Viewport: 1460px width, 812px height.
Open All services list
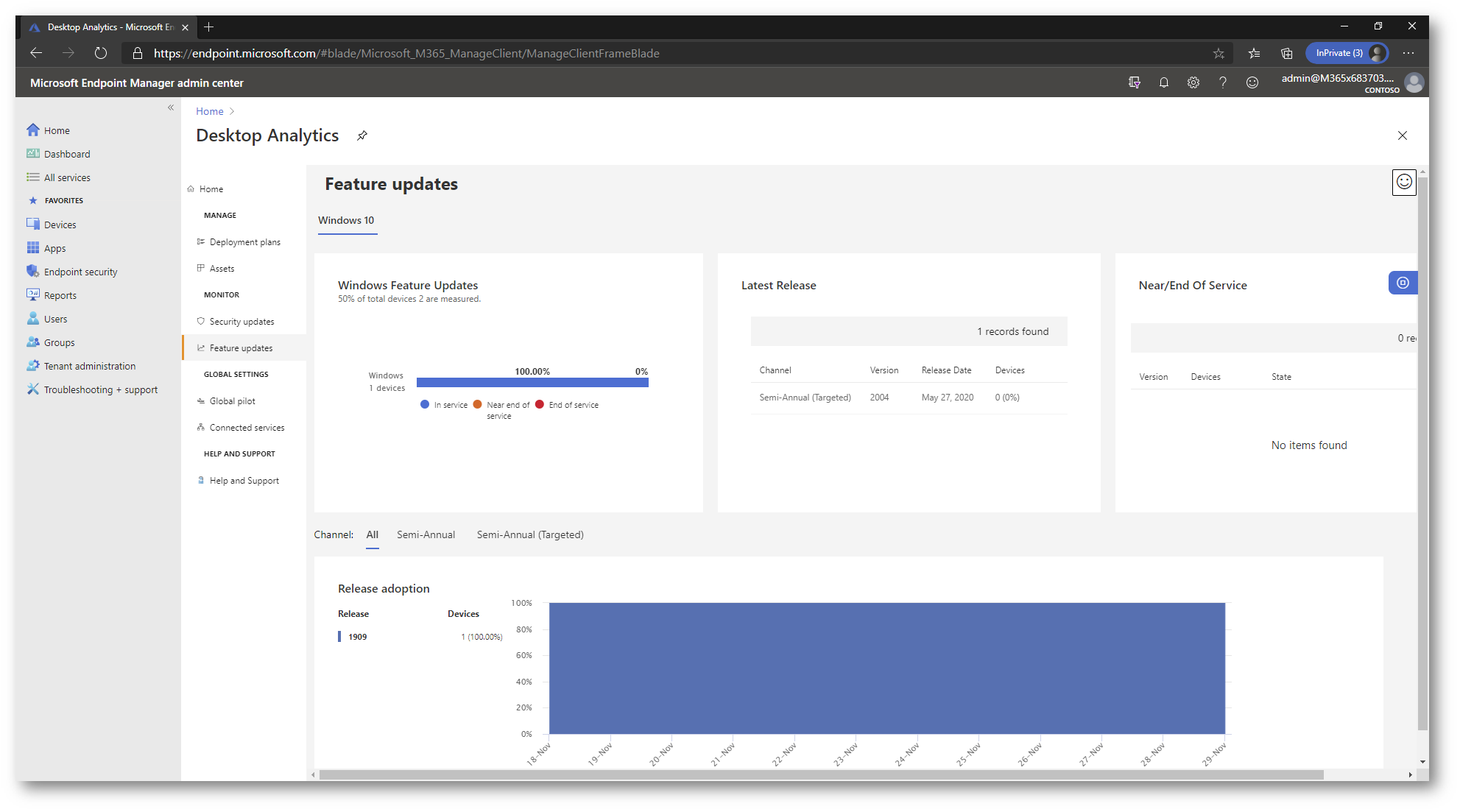(x=66, y=177)
